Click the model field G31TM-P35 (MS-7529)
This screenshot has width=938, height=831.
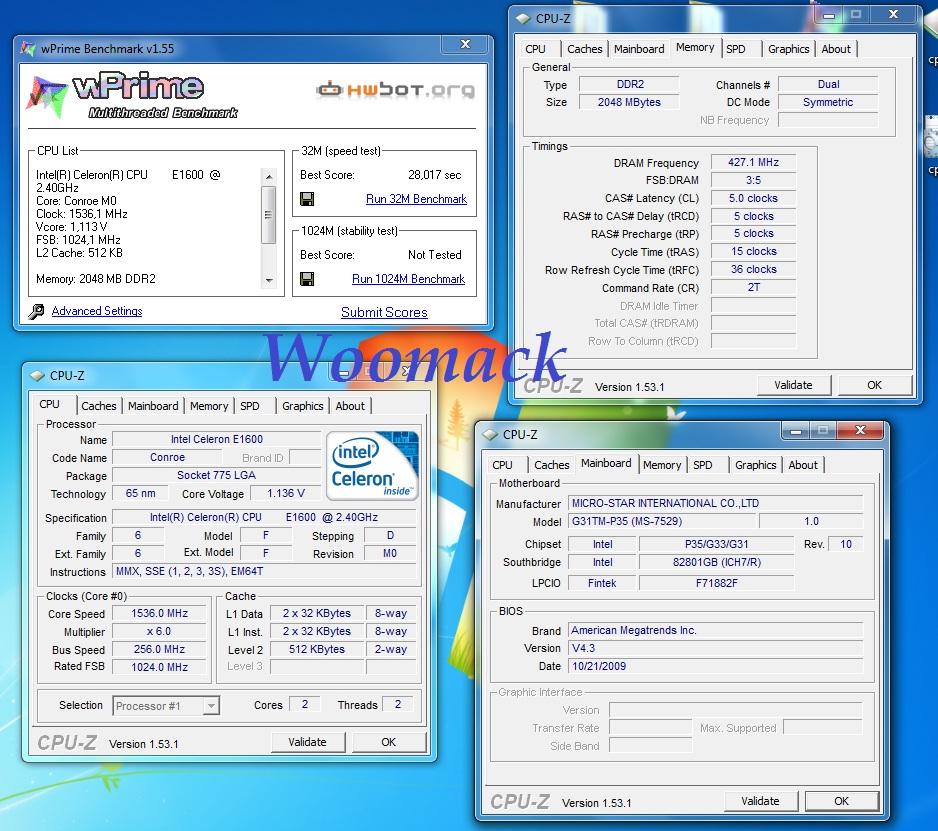(x=662, y=521)
